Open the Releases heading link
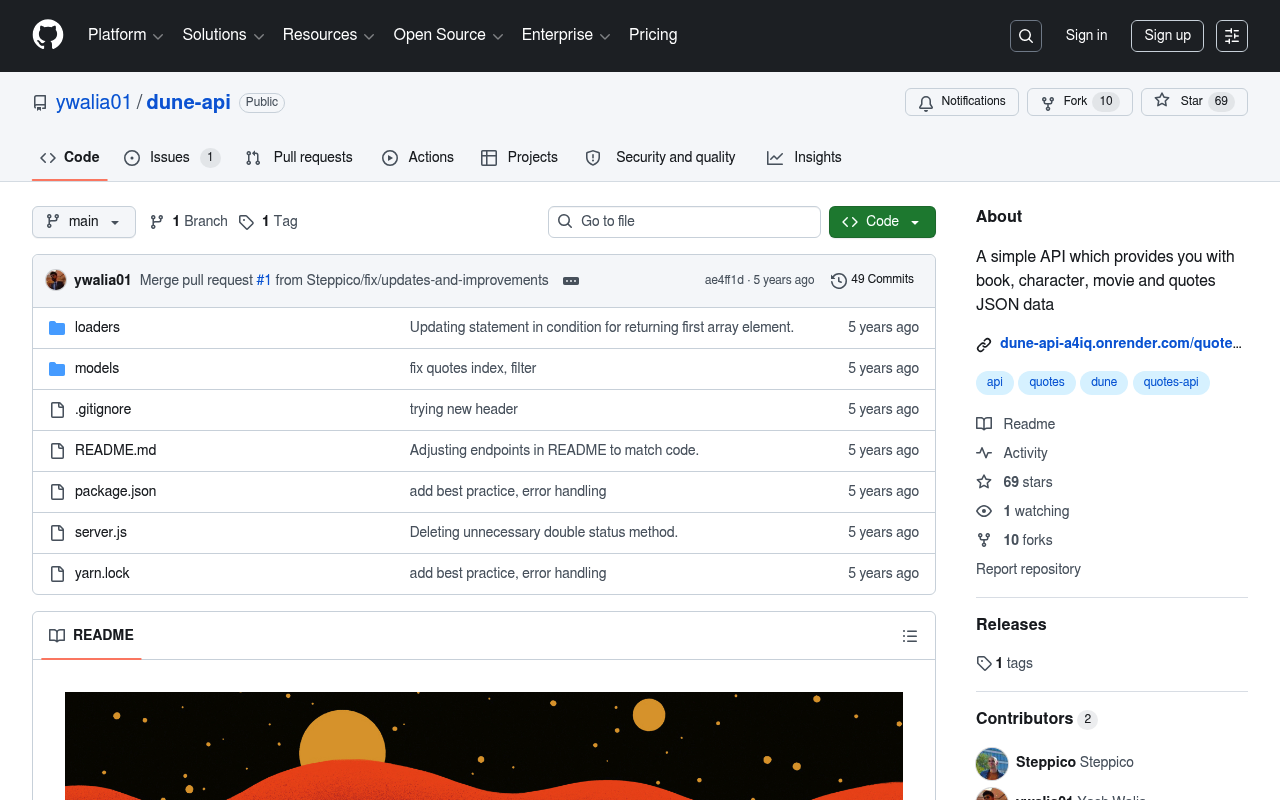The width and height of the screenshot is (1280, 800). click(1011, 624)
